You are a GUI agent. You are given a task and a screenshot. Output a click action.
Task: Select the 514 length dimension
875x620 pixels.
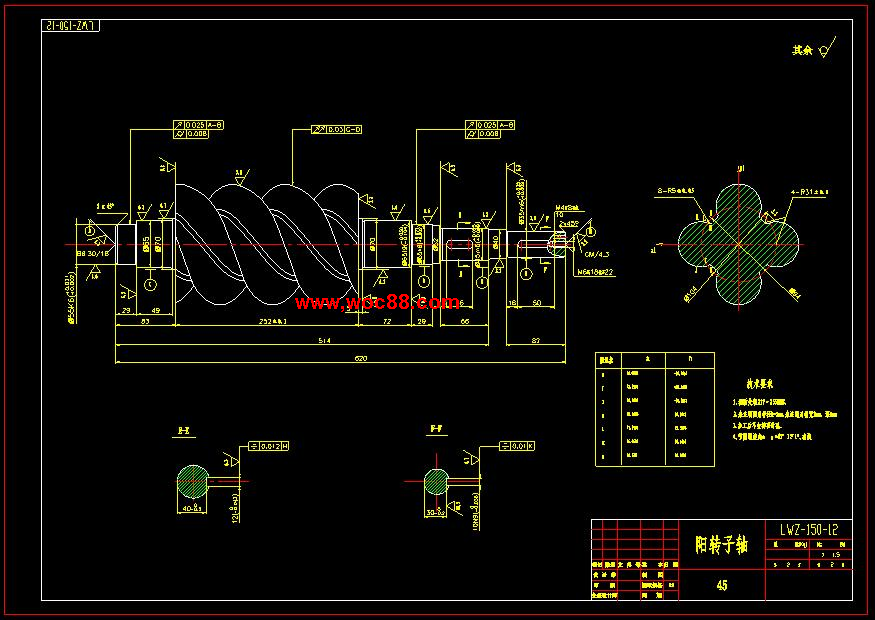click(324, 340)
